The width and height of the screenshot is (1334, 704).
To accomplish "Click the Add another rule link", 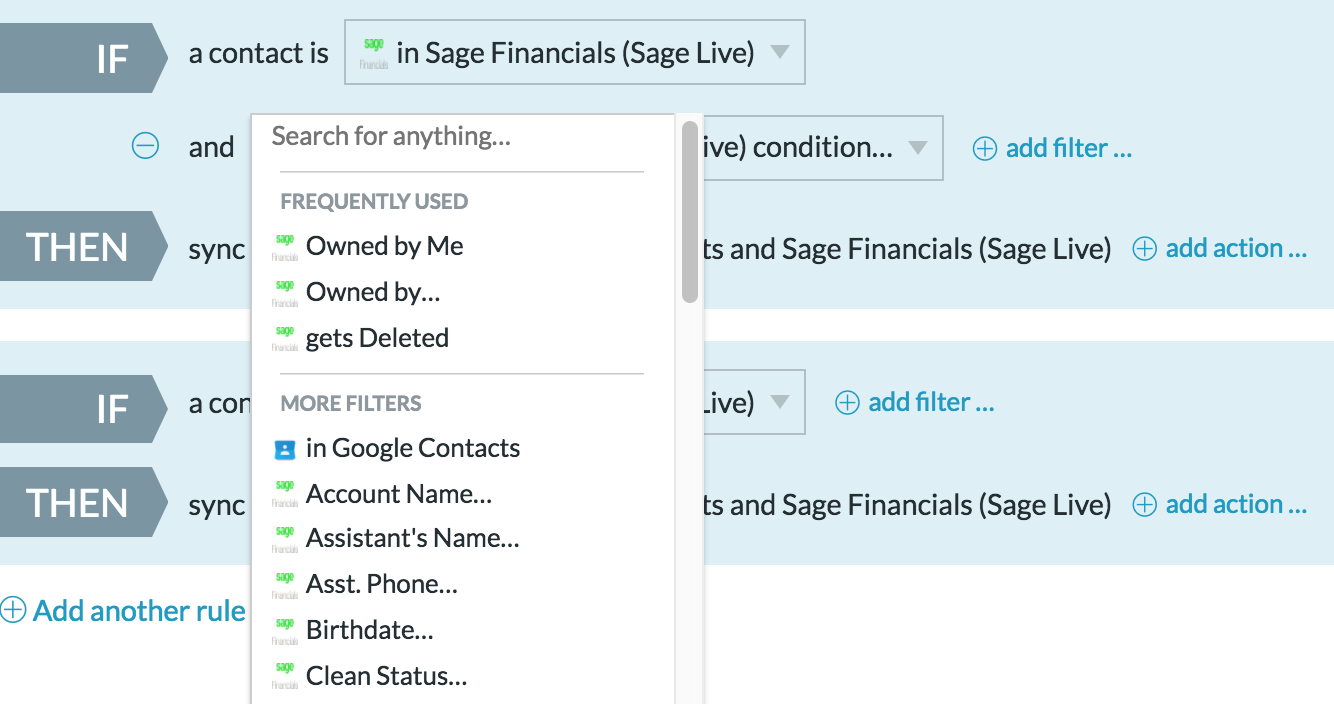I will [139, 611].
